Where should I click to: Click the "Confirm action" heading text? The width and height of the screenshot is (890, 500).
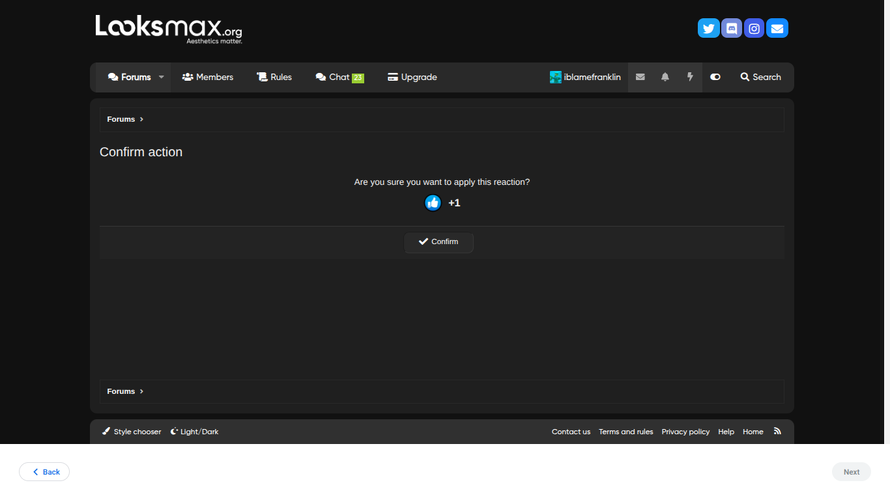[x=141, y=152]
